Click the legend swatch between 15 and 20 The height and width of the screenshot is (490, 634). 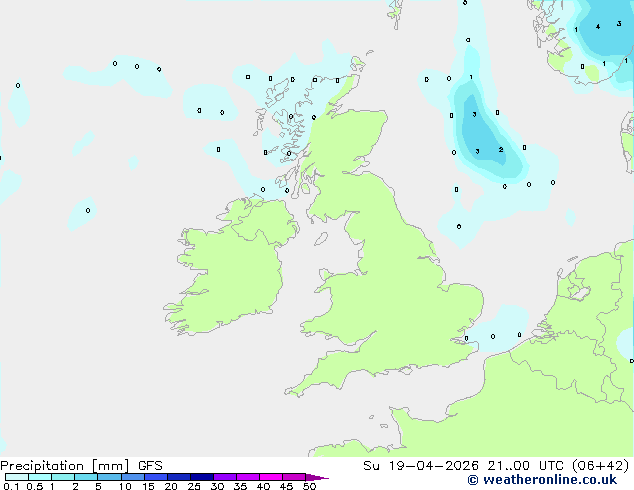pyautogui.click(x=156, y=477)
